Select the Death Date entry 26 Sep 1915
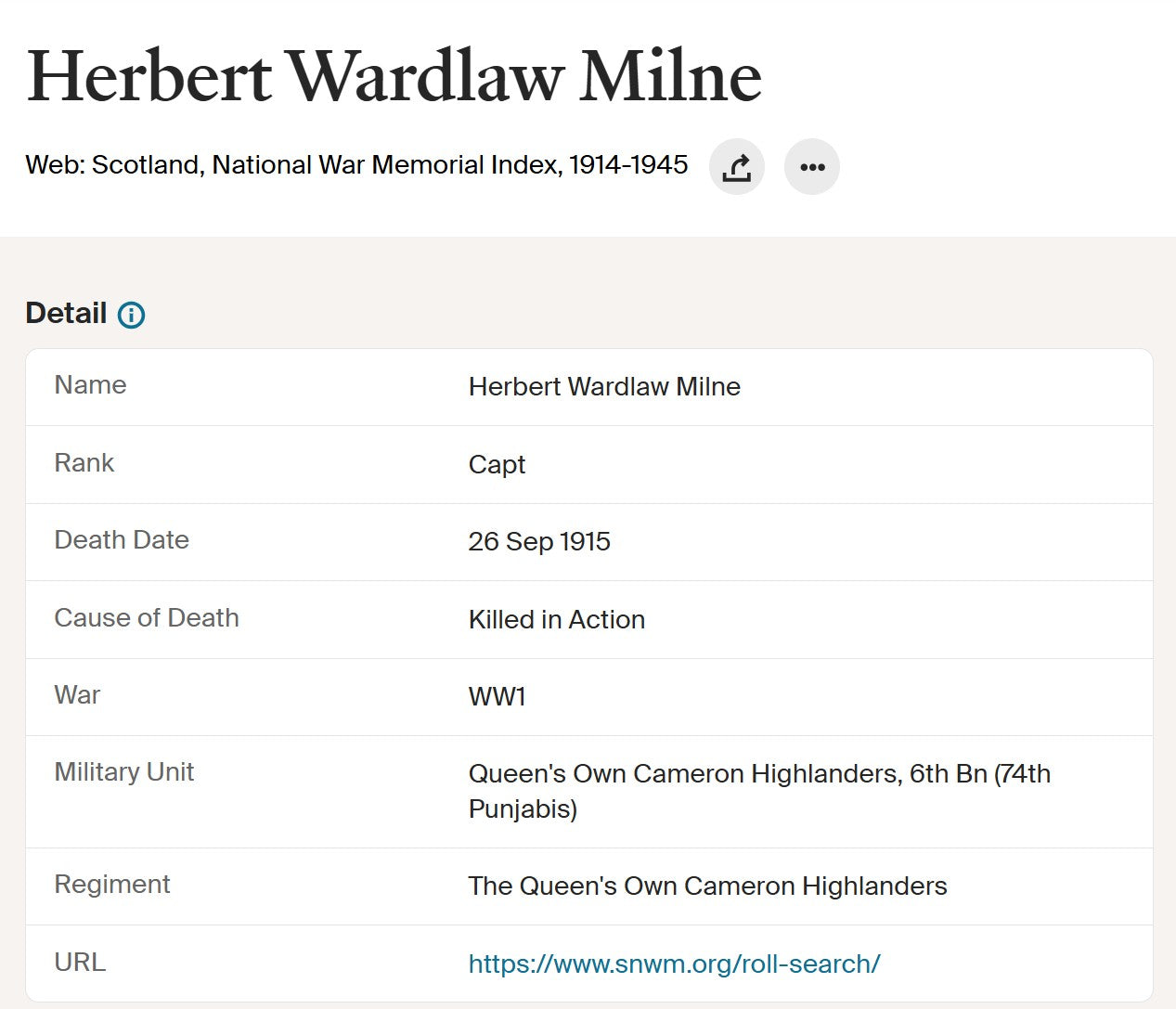Image resolution: width=1176 pixels, height=1009 pixels. 539,542
